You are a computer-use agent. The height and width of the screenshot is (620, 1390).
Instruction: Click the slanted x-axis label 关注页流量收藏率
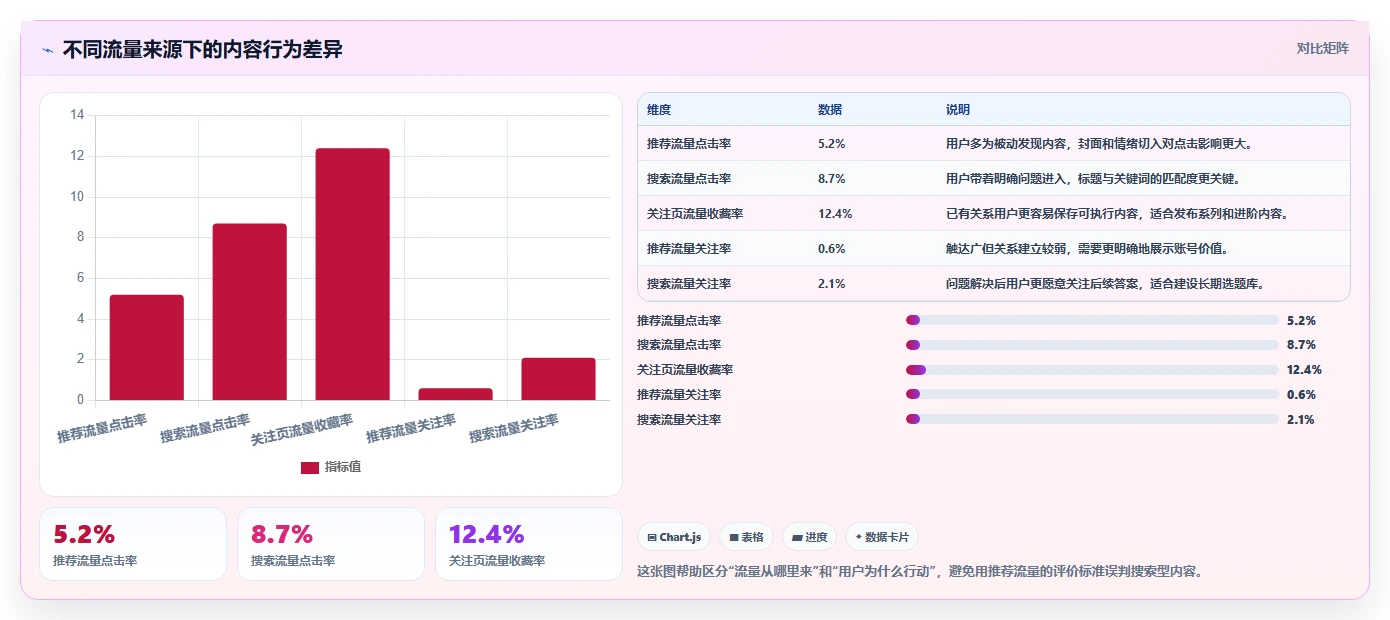click(x=302, y=430)
